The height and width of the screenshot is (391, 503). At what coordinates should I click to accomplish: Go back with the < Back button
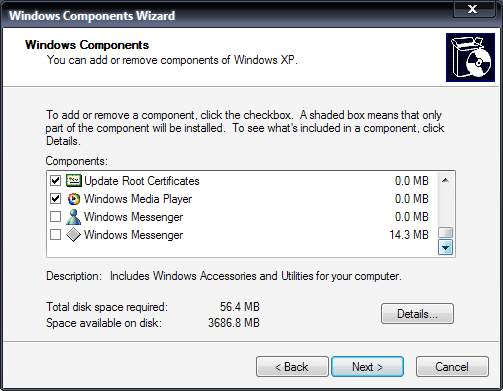pos(292,367)
